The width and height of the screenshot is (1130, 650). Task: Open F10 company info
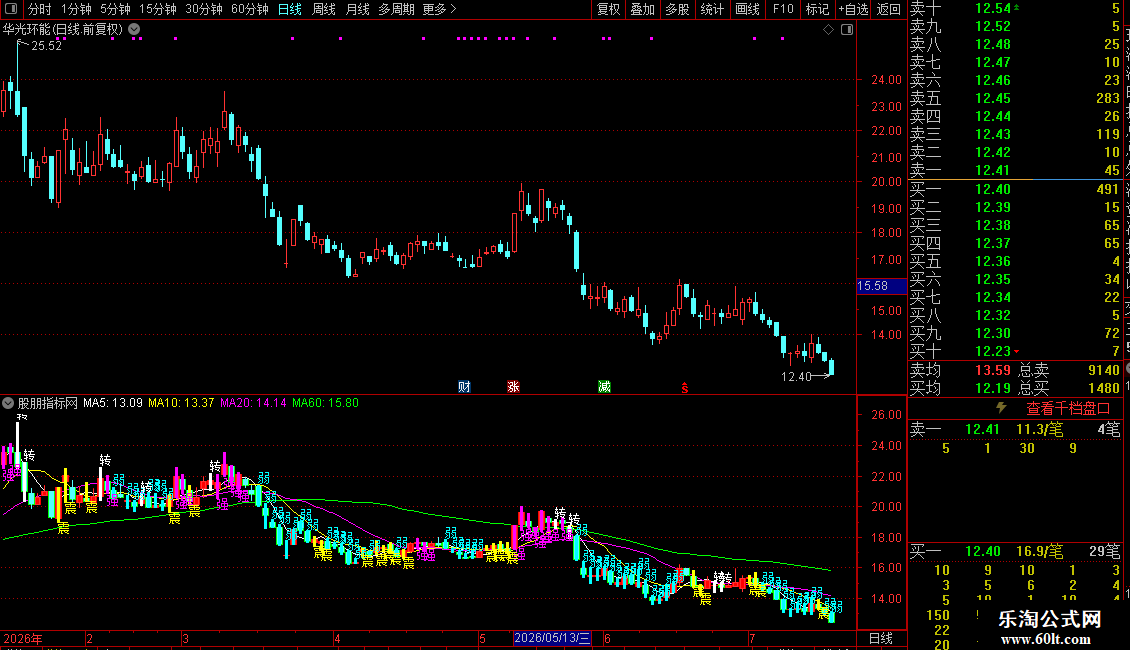tap(783, 9)
